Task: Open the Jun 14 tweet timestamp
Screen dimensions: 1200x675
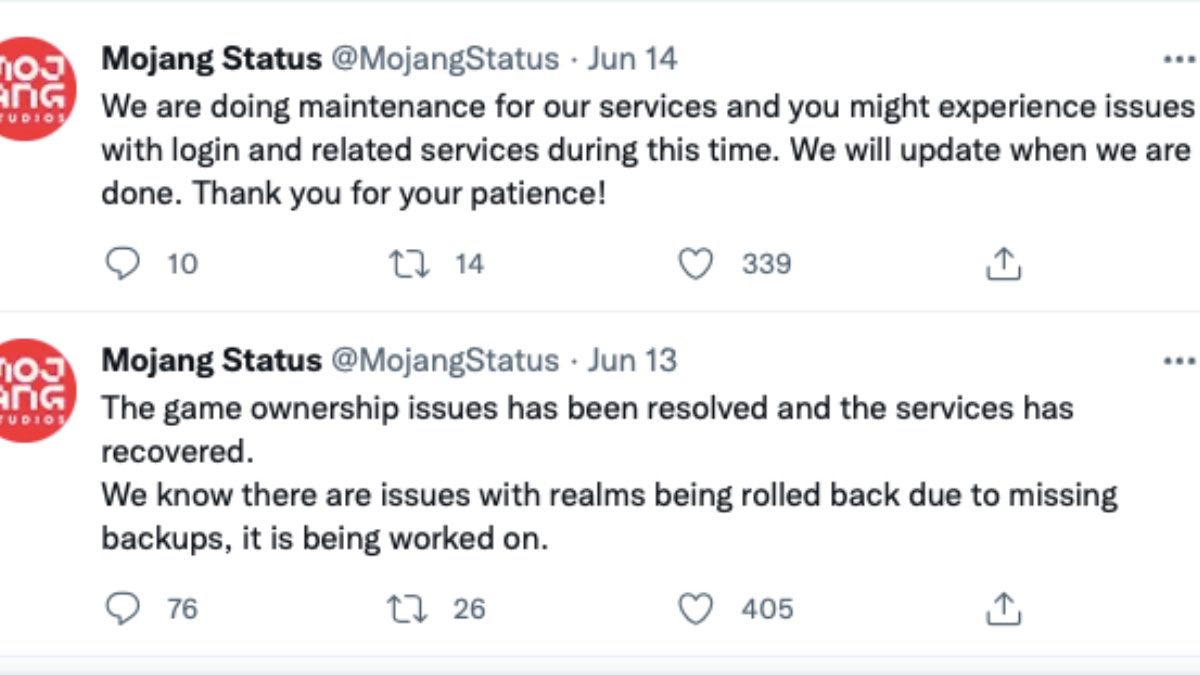Action: pyautogui.click(x=632, y=59)
